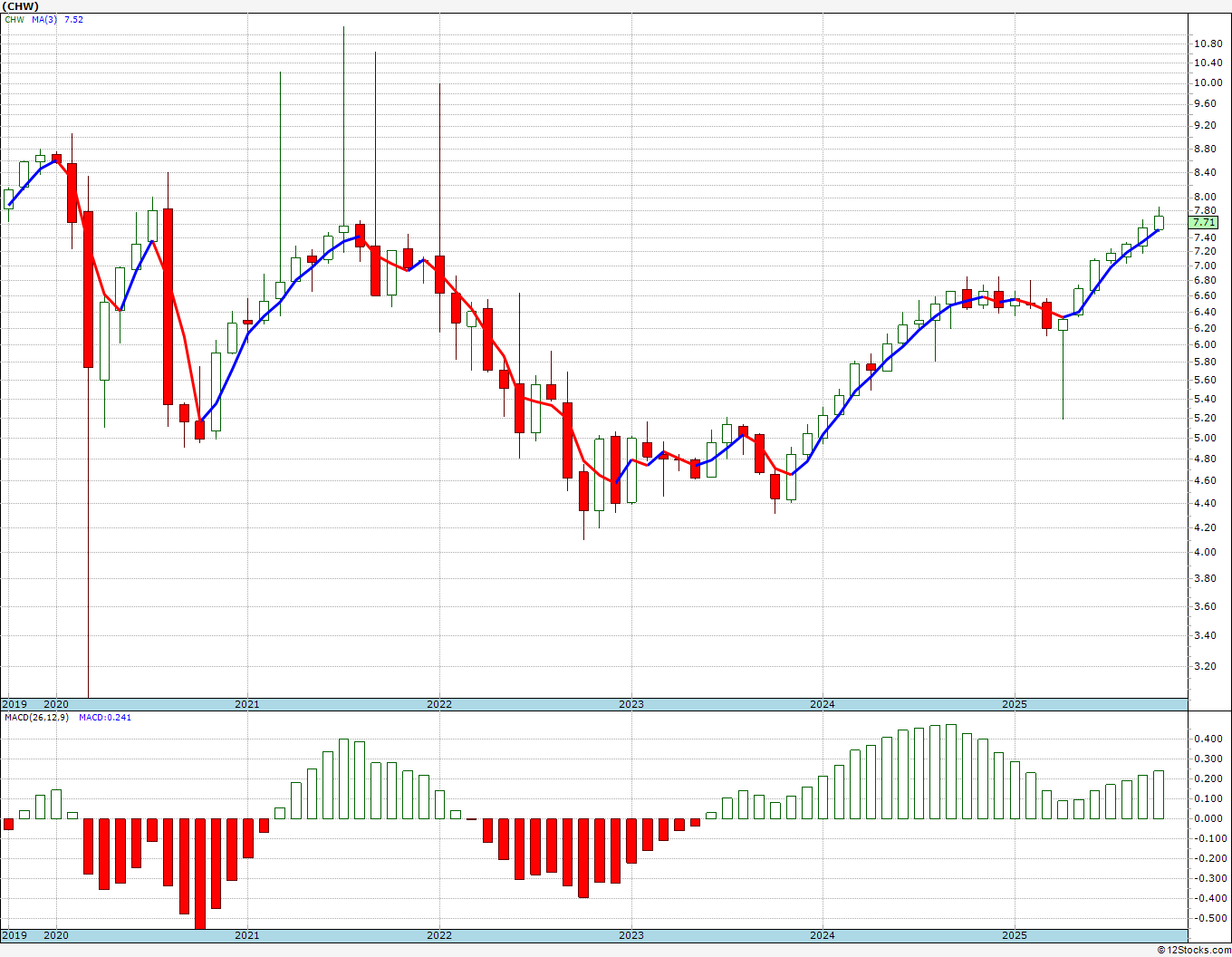Click 2023 on the MACD panel time axis

pyautogui.click(x=631, y=935)
